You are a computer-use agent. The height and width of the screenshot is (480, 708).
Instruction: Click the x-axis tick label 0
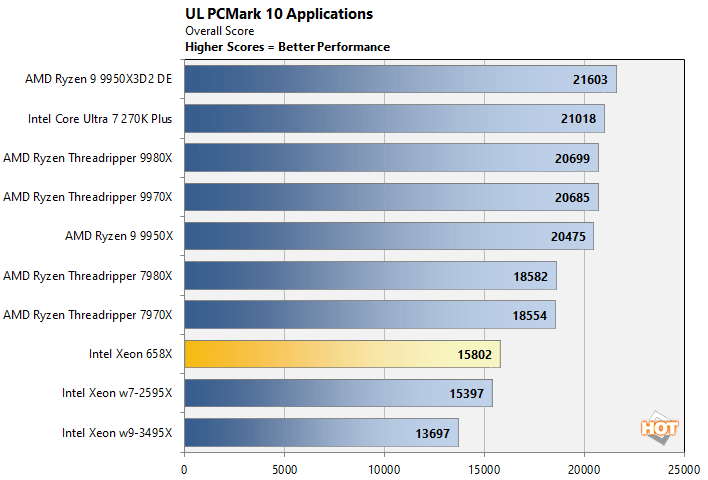pyautogui.click(x=184, y=470)
